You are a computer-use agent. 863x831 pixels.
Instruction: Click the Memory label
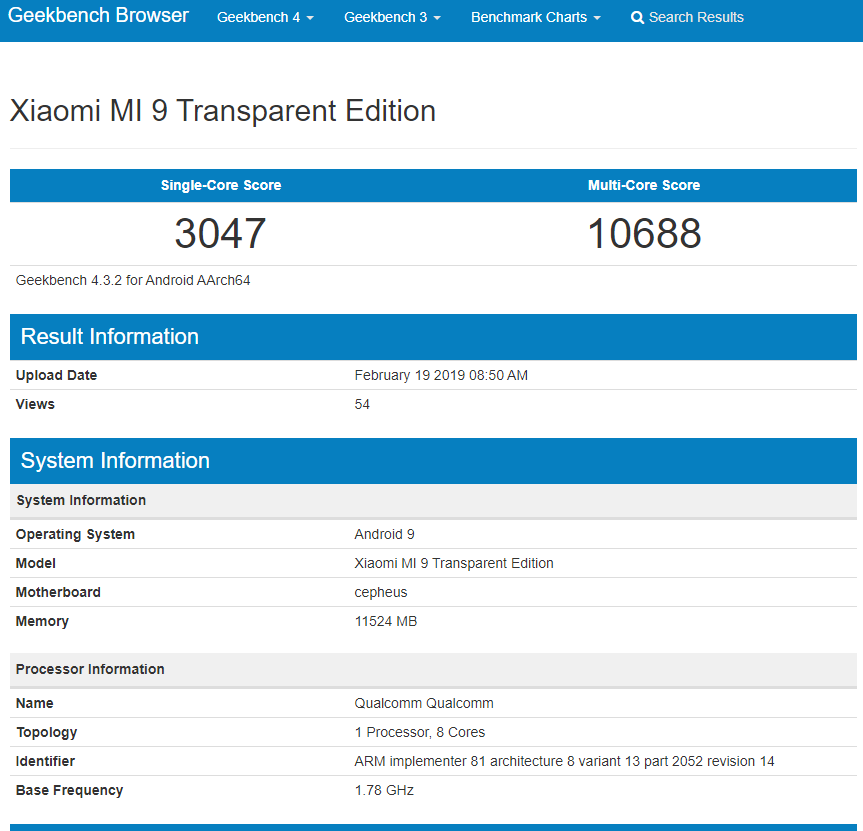tap(42, 621)
